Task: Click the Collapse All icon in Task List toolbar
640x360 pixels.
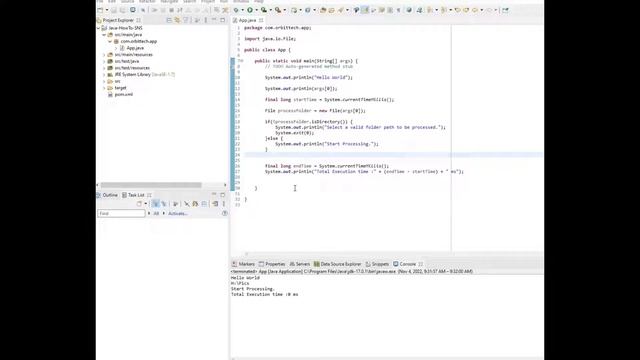Action: (x=204, y=204)
